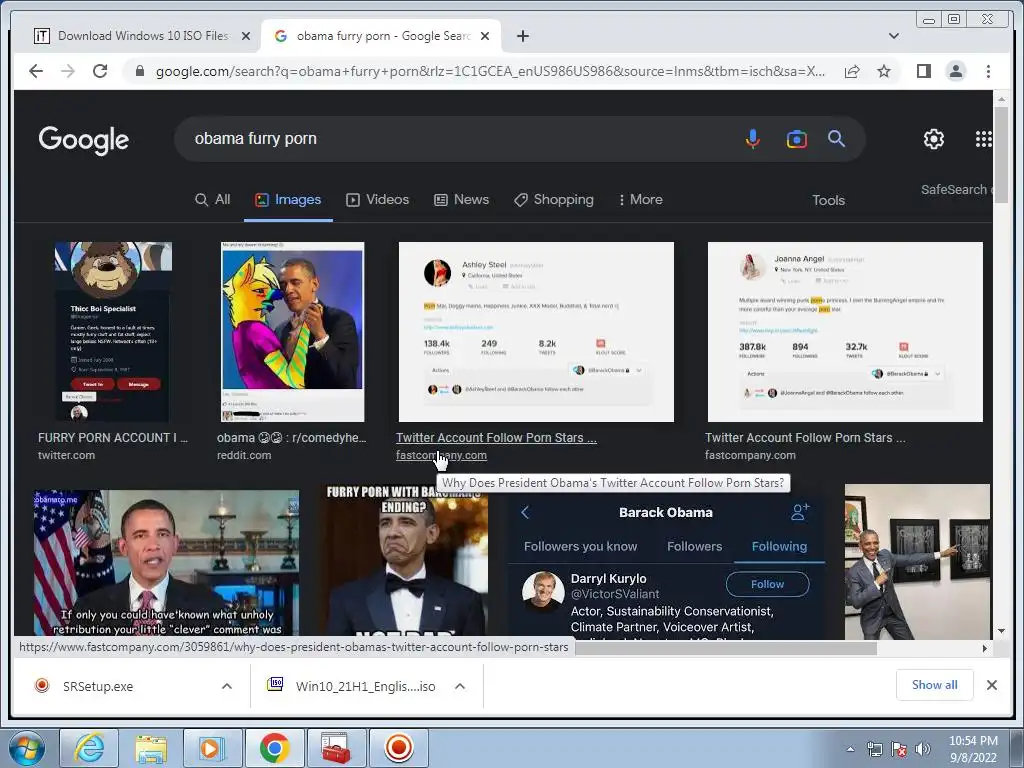Switch to Download Windows 10 ISO Files tab
The image size is (1024, 768).
coord(140,36)
